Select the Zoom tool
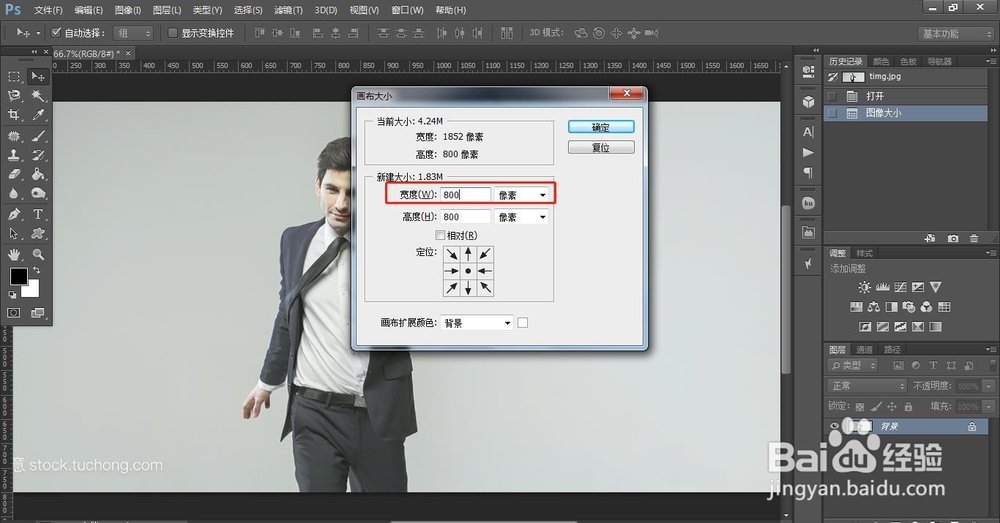The image size is (1000, 523). (x=38, y=254)
